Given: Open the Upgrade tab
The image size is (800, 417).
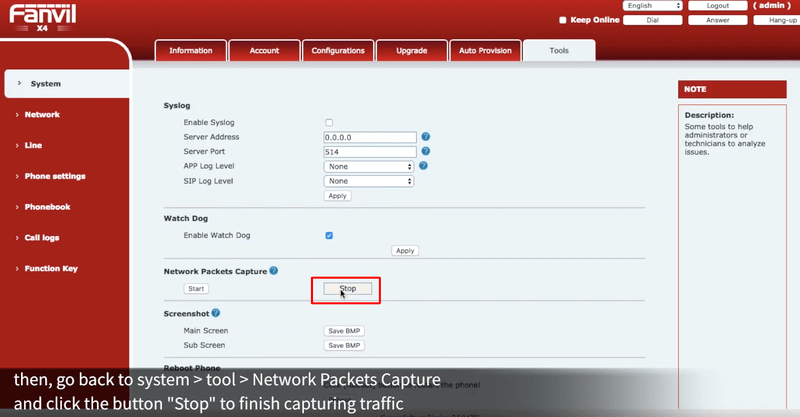Looking at the screenshot, I should coord(411,50).
